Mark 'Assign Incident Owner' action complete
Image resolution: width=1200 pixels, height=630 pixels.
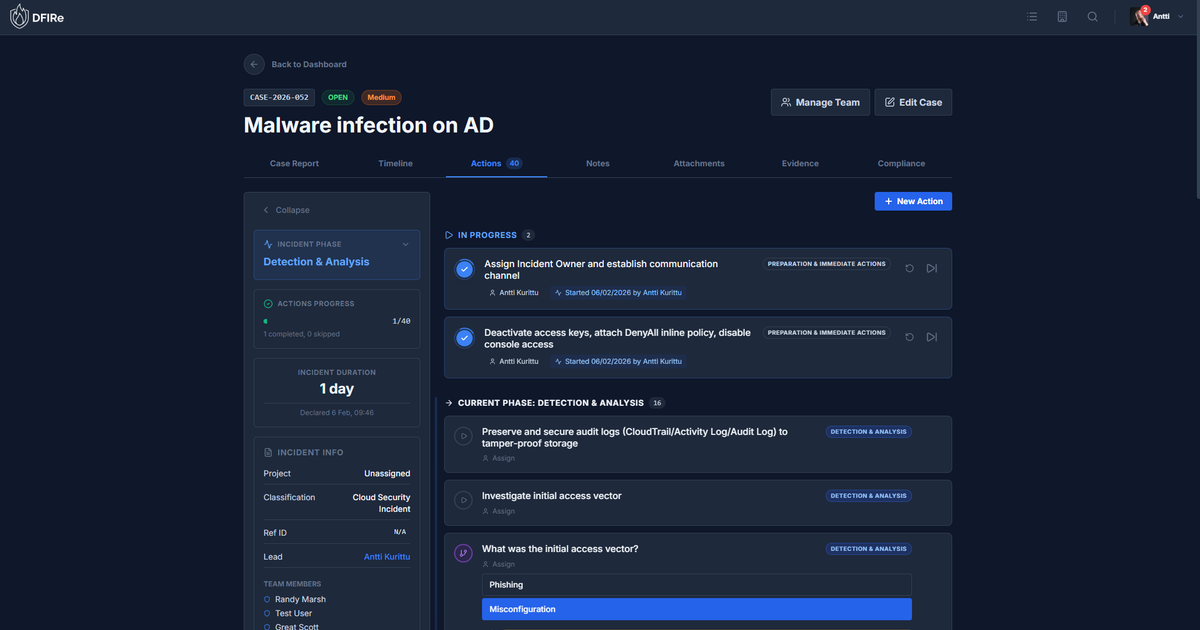pyautogui.click(x=464, y=269)
